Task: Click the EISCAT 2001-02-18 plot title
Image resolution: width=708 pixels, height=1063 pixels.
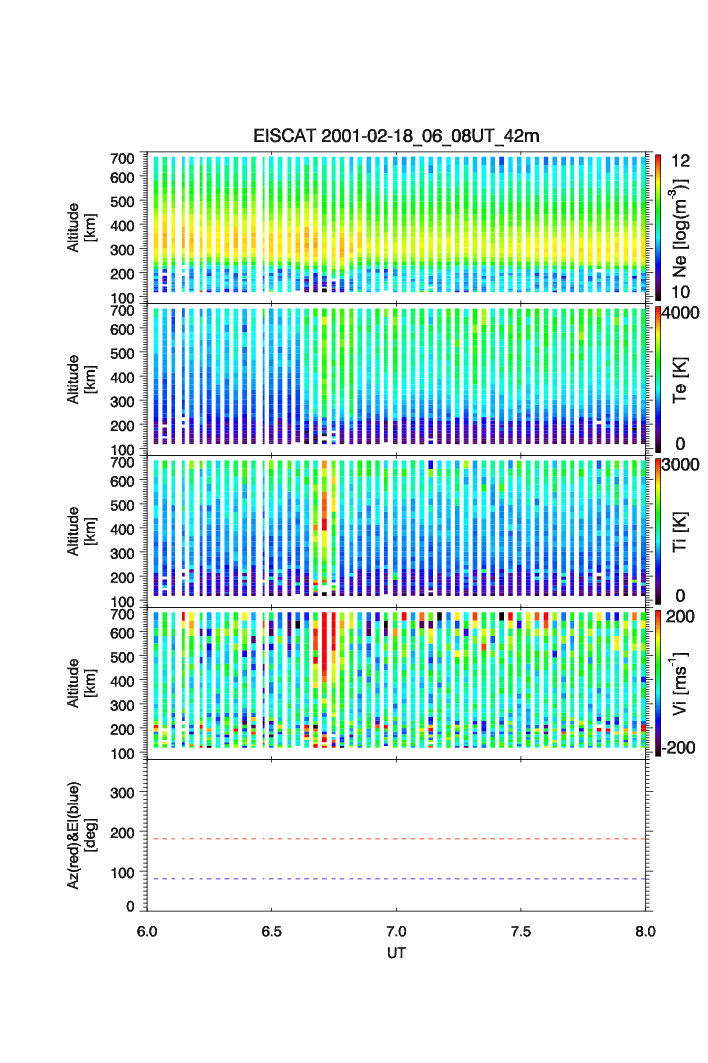Action: point(396,136)
